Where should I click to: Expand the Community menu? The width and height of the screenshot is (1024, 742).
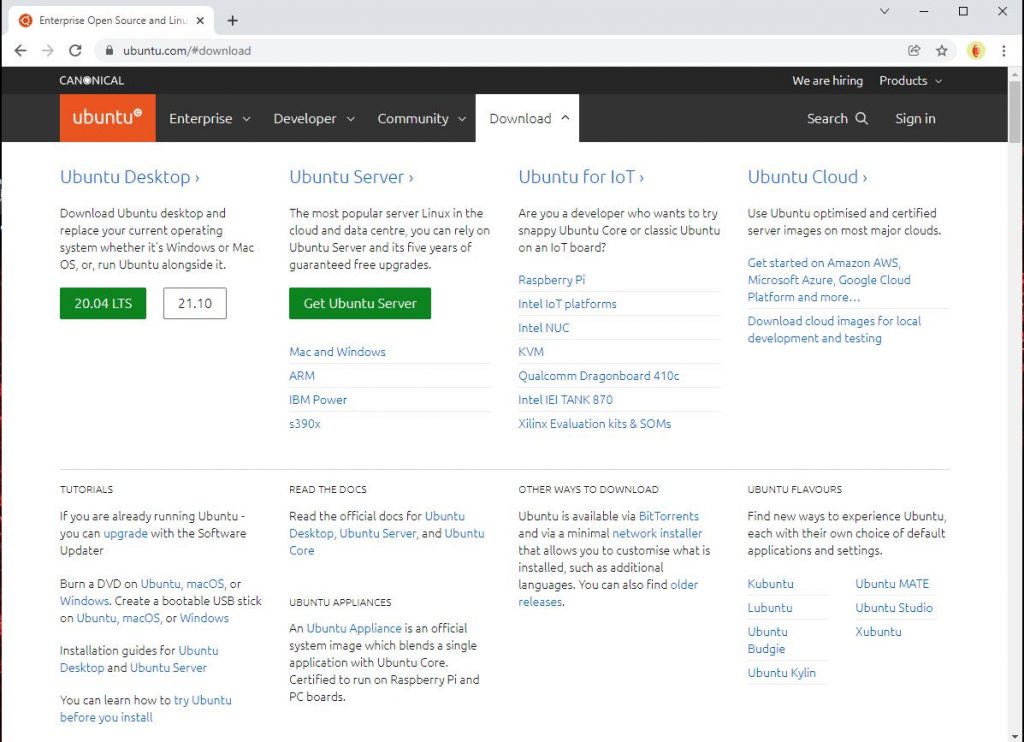coord(421,118)
